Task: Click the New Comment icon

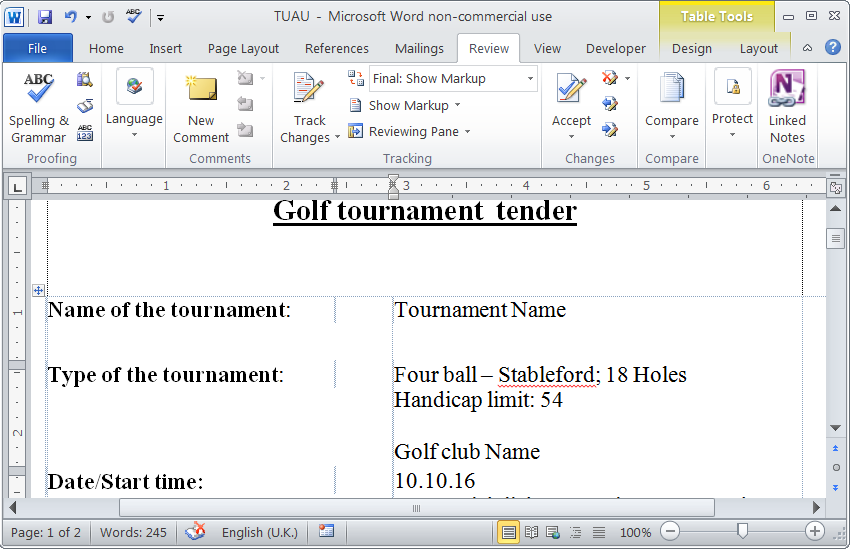Action: point(201,91)
